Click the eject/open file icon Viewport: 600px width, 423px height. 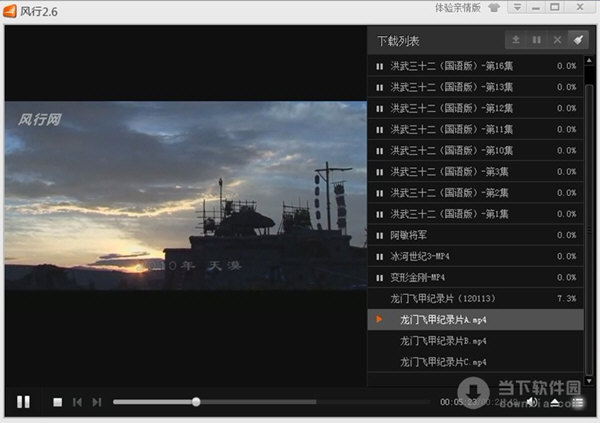(x=555, y=403)
